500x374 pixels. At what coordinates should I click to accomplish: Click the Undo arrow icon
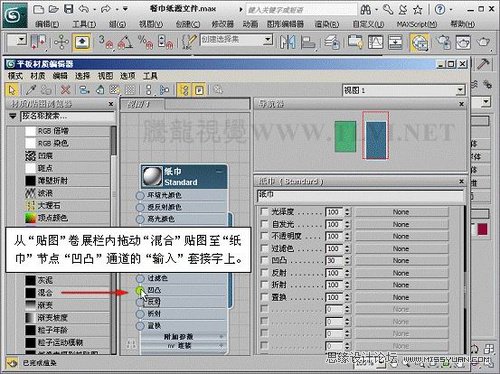[x=84, y=9]
